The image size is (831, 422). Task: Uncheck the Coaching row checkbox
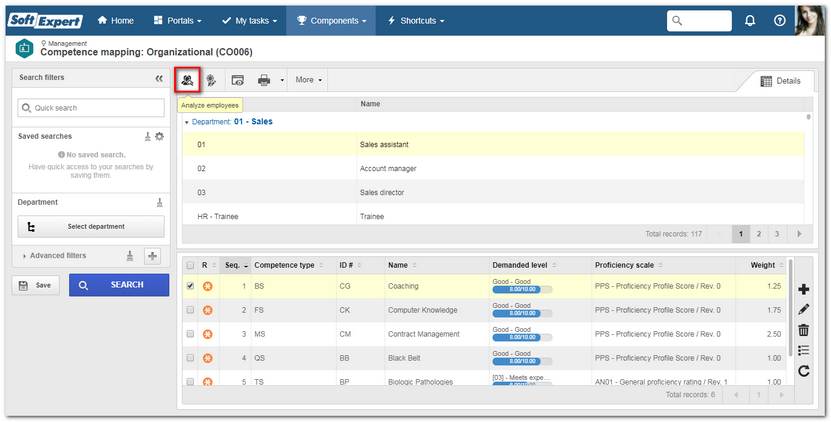click(190, 286)
